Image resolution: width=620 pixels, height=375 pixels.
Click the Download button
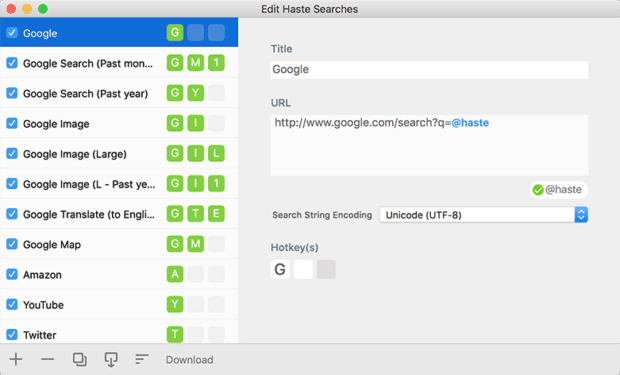coord(189,360)
